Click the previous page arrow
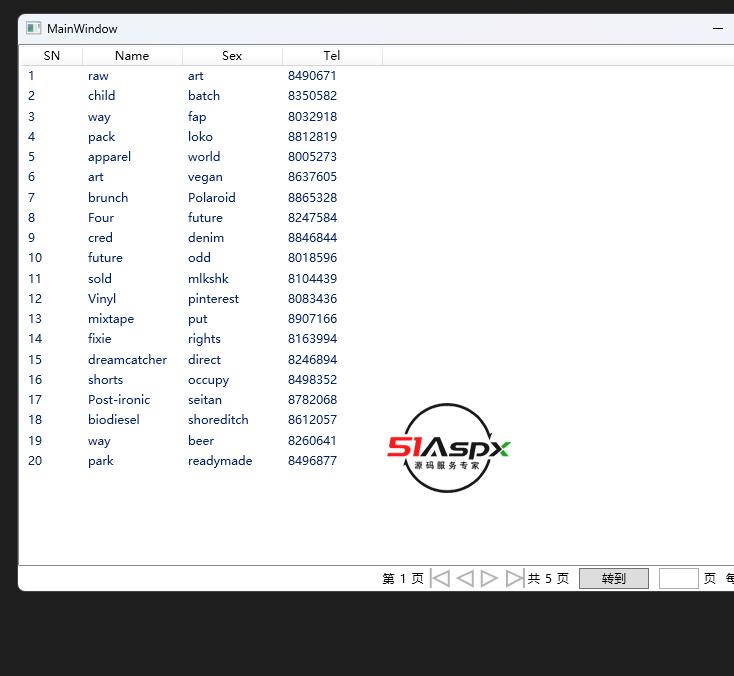734x676 pixels. click(x=465, y=578)
